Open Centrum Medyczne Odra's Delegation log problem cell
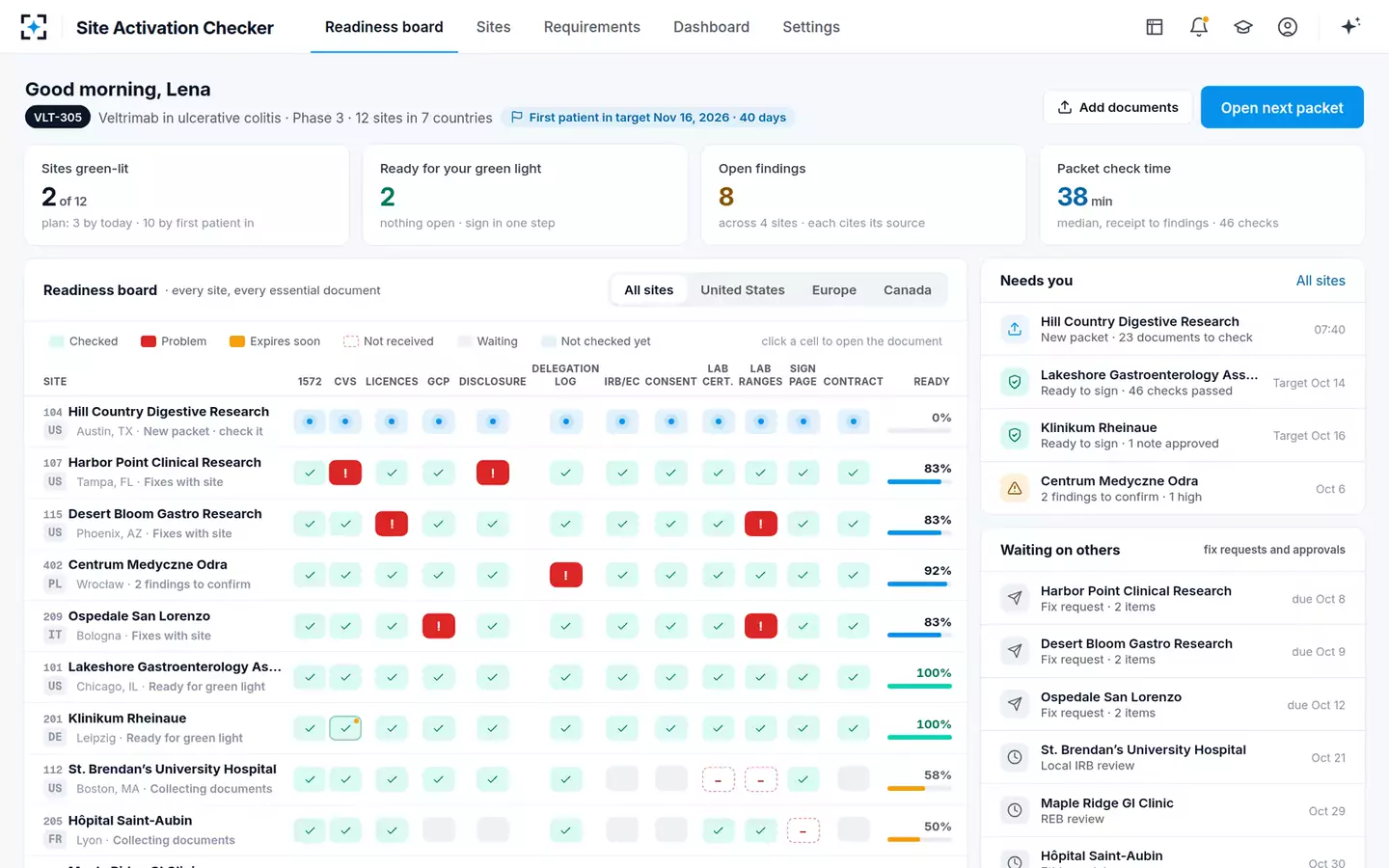 565,575
